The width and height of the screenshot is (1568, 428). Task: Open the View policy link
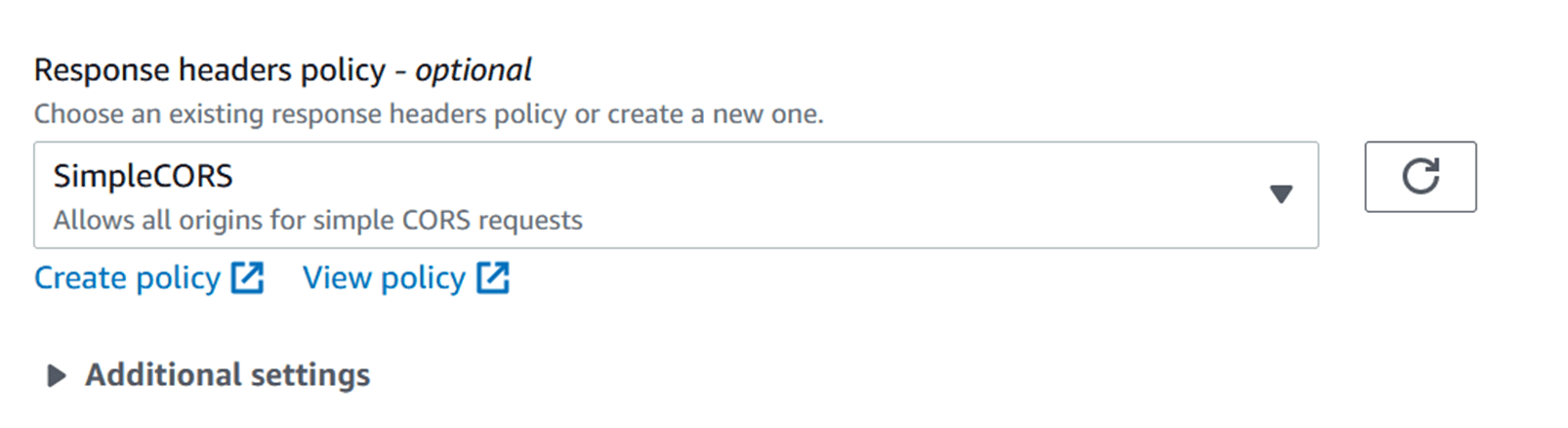click(384, 278)
